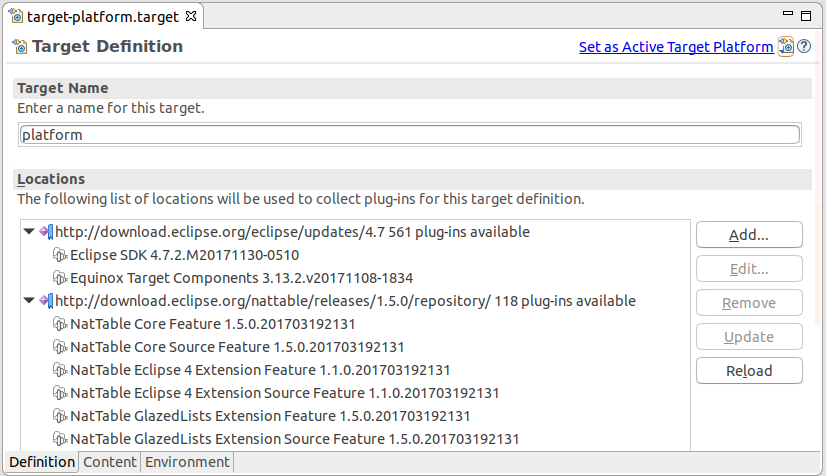Click the Target Definition header icon
This screenshot has width=826, height=476.
(19, 47)
